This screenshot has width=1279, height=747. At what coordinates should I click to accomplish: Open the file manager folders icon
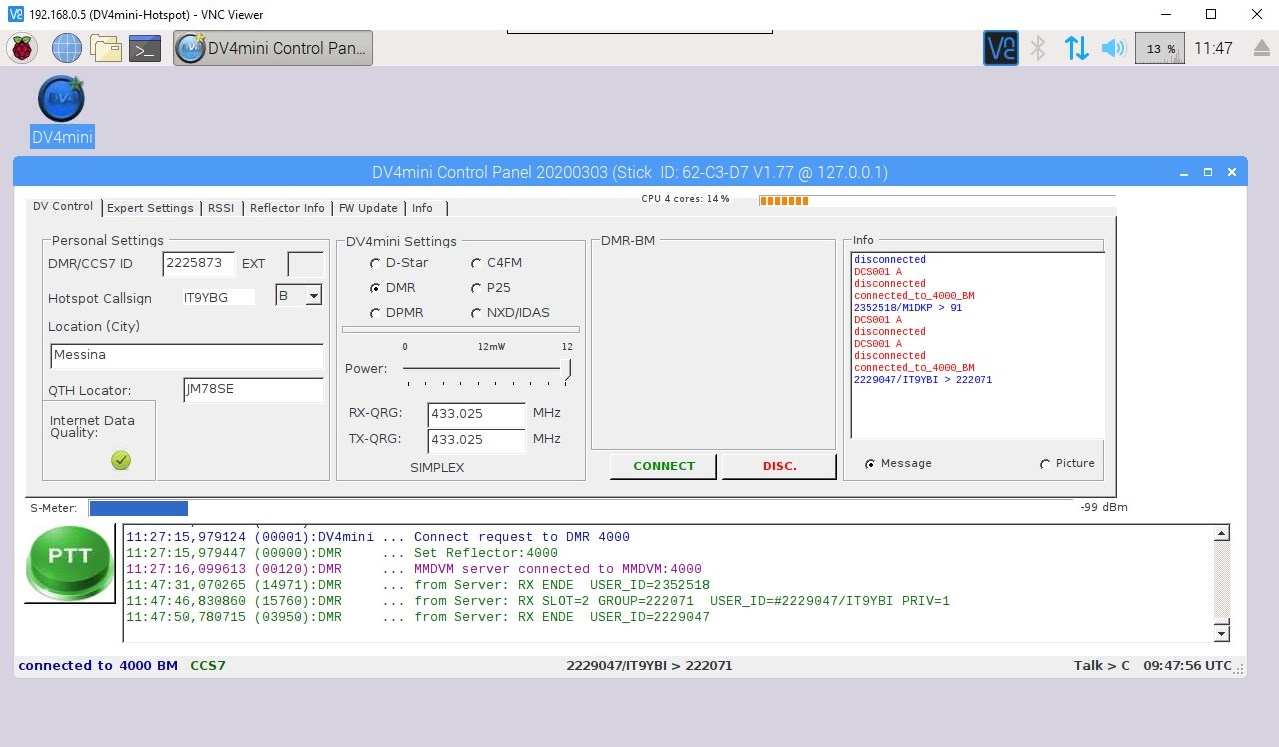coord(105,48)
